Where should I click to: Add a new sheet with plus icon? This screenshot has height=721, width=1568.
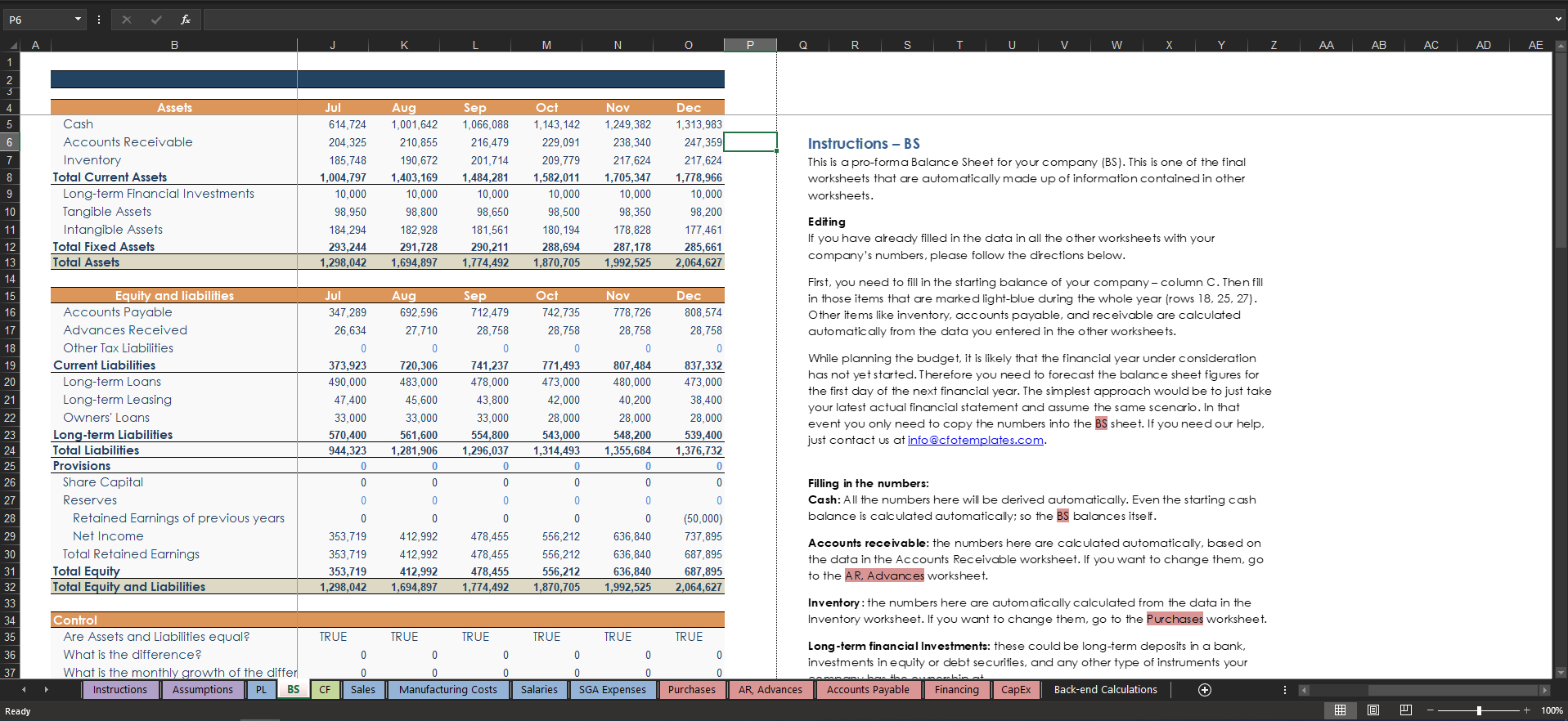(x=1205, y=690)
